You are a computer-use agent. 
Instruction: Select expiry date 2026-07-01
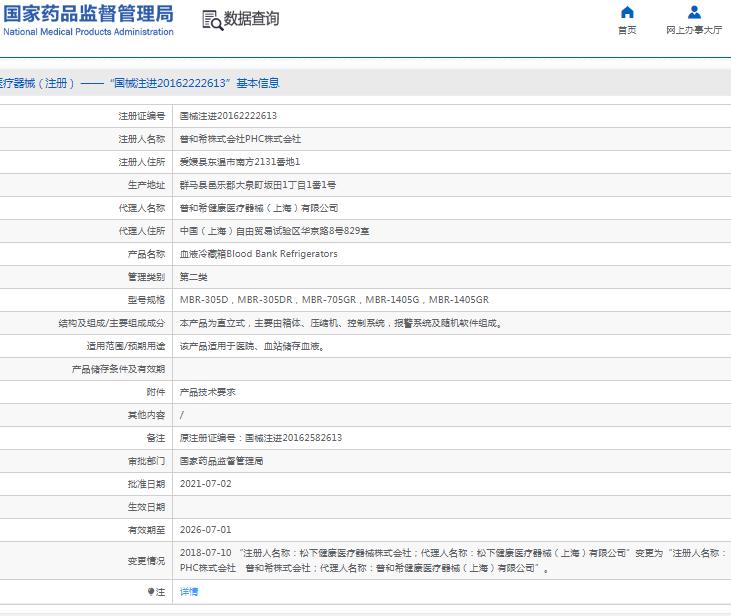pyautogui.click(x=206, y=530)
